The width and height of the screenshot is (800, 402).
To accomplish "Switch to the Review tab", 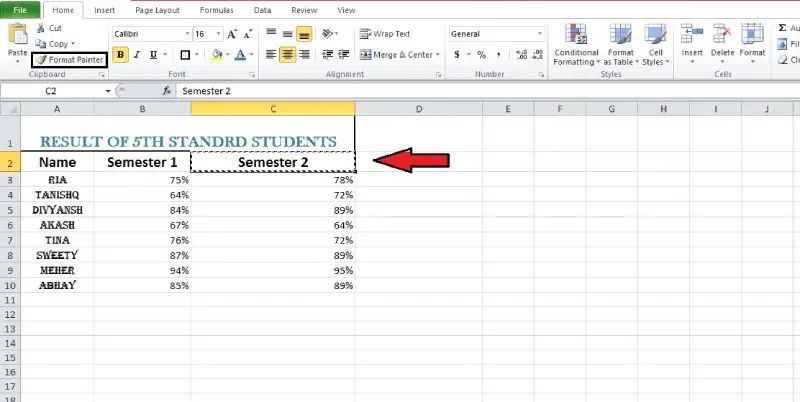I will (x=304, y=10).
